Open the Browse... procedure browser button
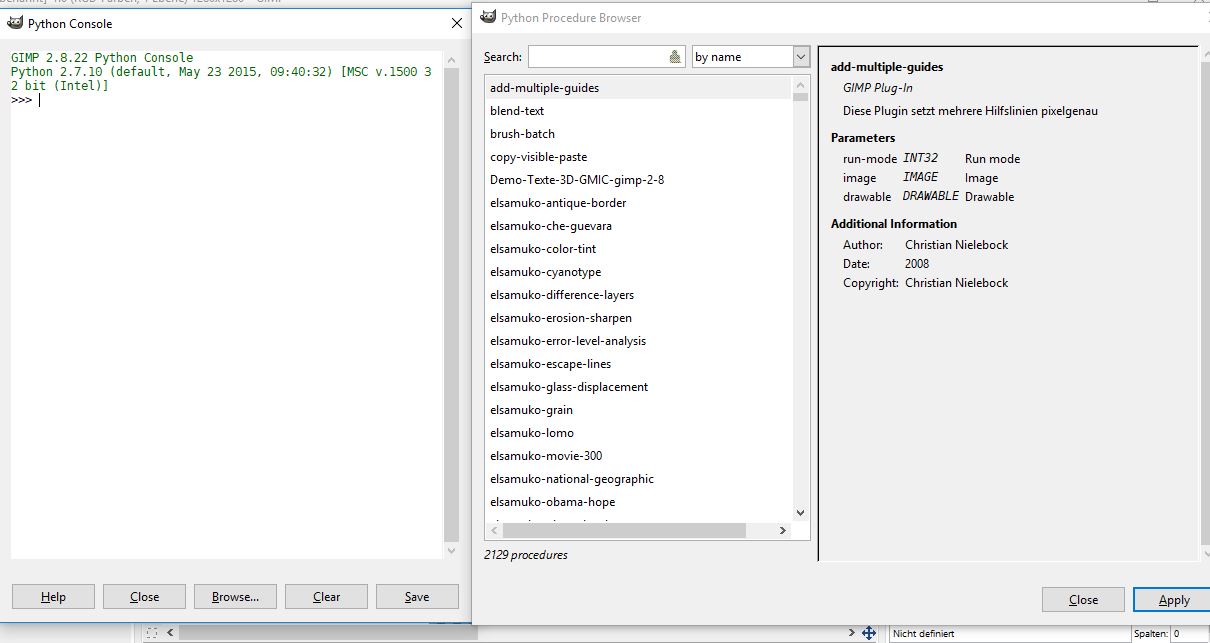 [235, 597]
